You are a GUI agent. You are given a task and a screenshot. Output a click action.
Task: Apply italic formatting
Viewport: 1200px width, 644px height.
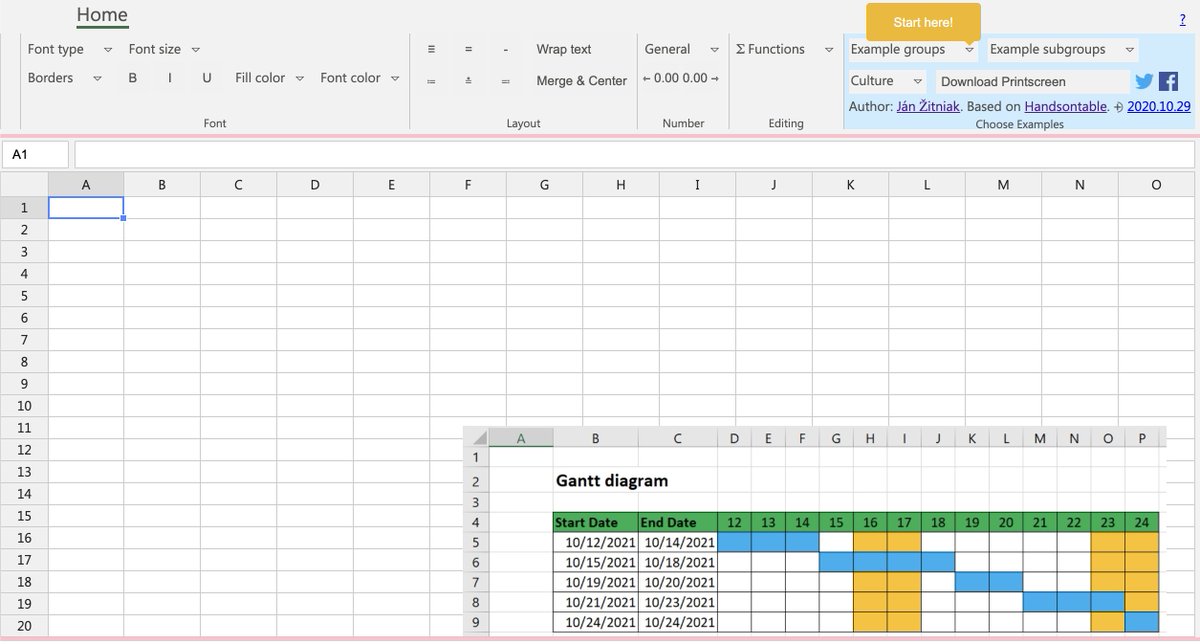tap(169, 78)
